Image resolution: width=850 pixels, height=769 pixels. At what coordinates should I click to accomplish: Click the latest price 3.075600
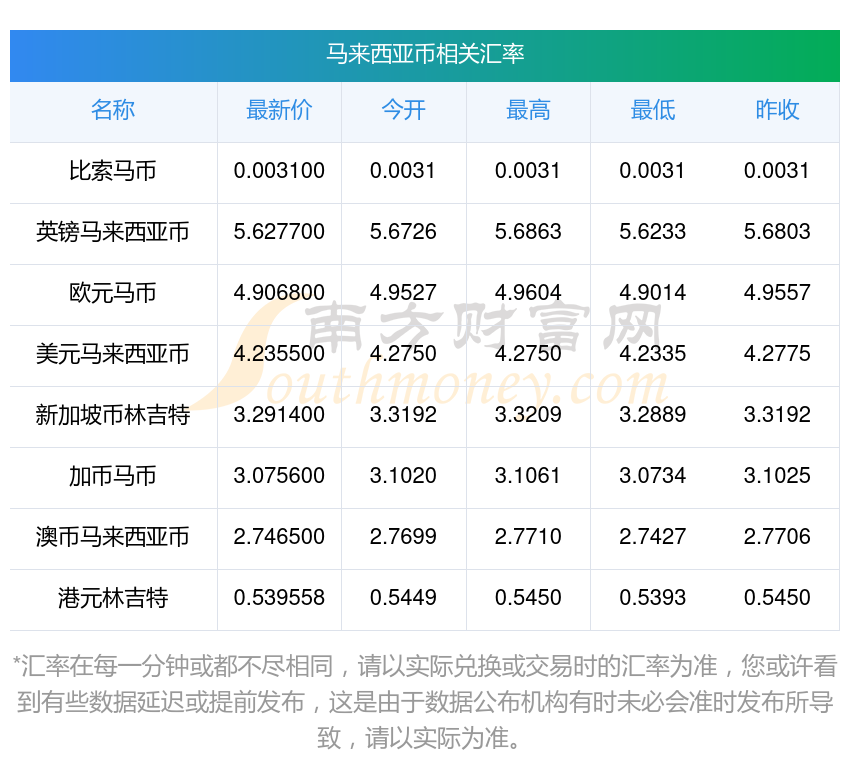tap(279, 476)
